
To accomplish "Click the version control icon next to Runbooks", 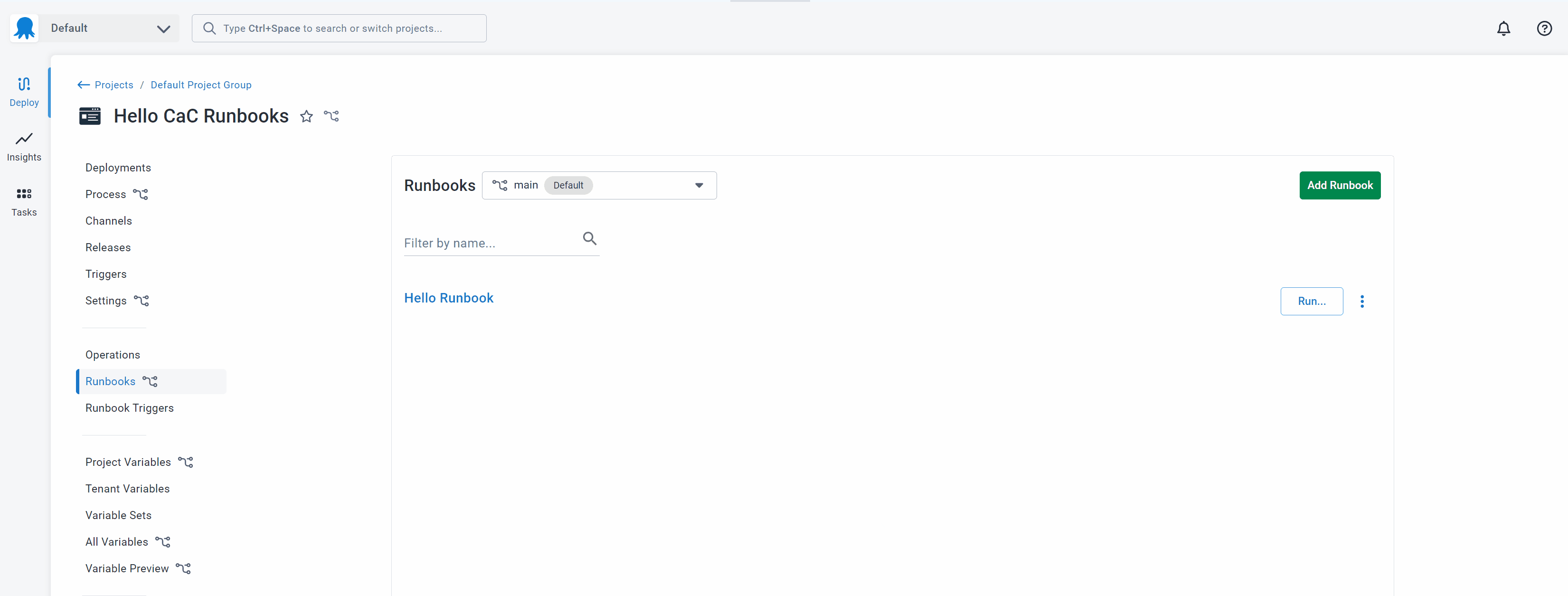I will pyautogui.click(x=150, y=381).
